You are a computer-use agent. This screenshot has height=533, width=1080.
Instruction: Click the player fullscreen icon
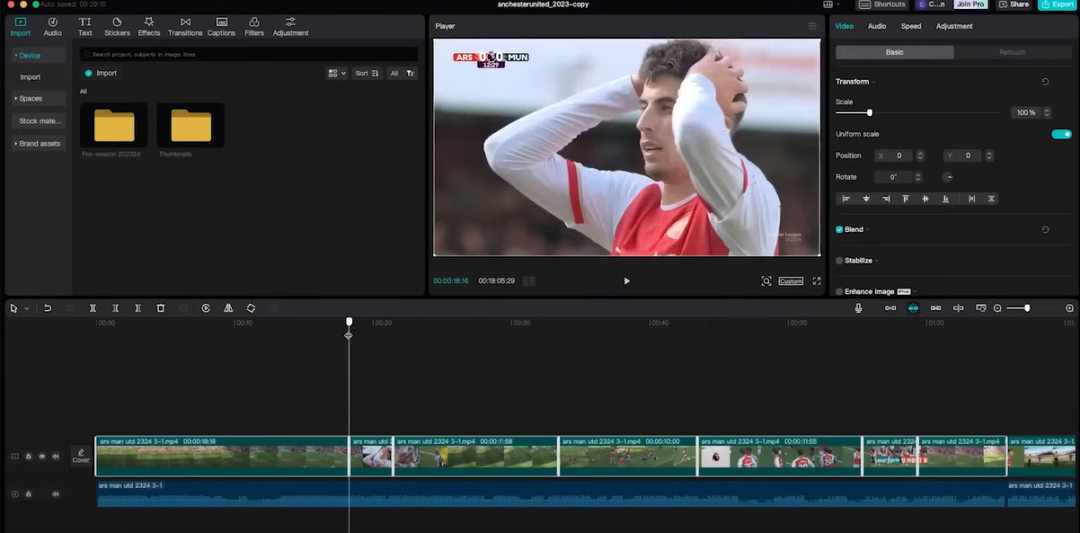pos(817,281)
